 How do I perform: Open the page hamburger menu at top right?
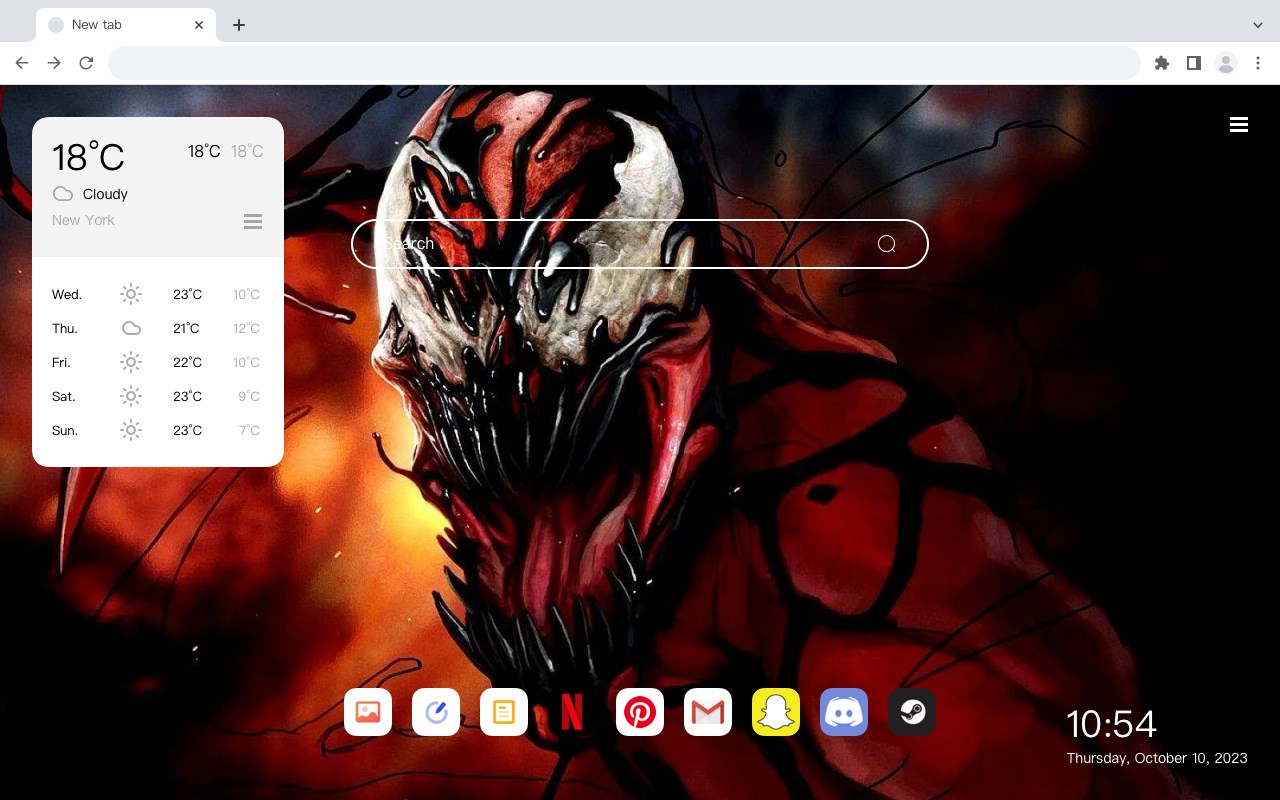[x=1239, y=124]
